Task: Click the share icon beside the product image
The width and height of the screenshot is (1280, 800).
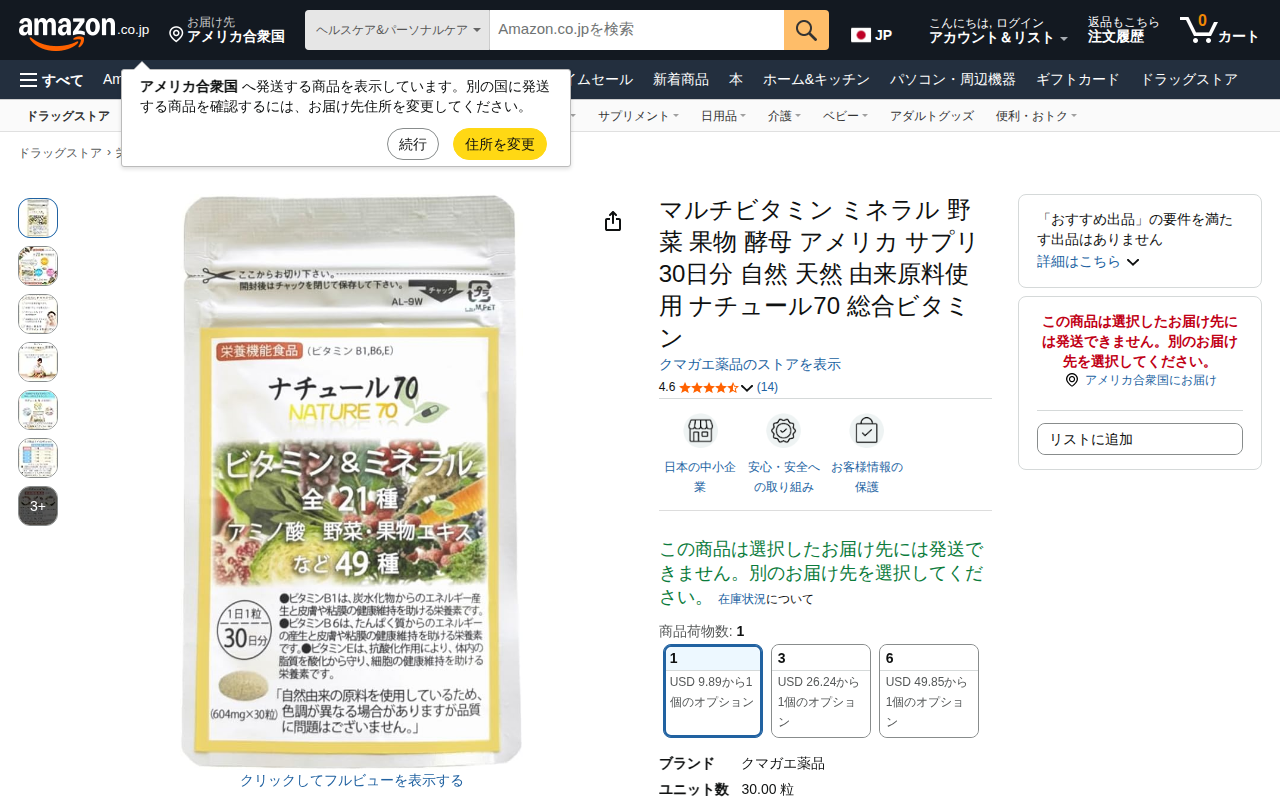Action: (613, 221)
